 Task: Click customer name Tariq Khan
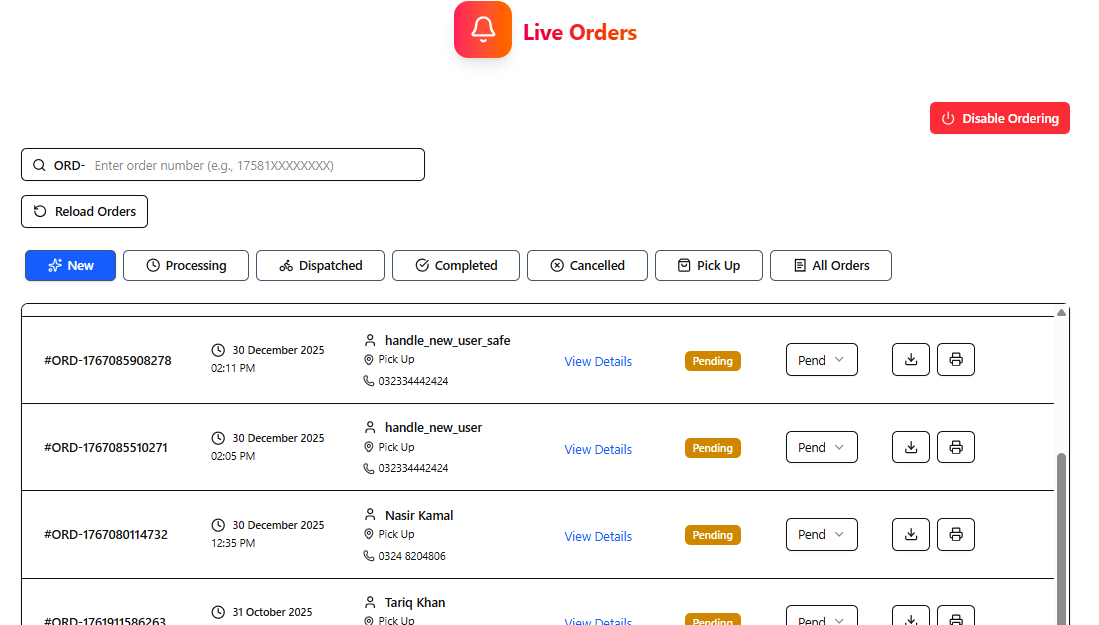415,603
